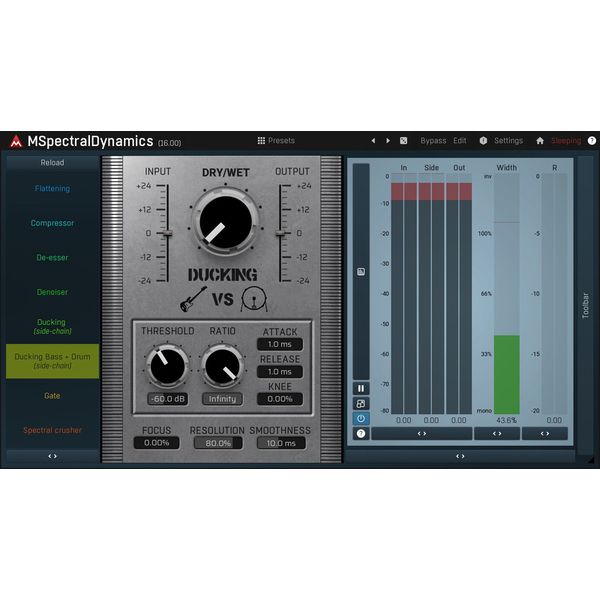Open meters help question mark icon
Viewport: 600px width, 600px height.
click(361, 434)
